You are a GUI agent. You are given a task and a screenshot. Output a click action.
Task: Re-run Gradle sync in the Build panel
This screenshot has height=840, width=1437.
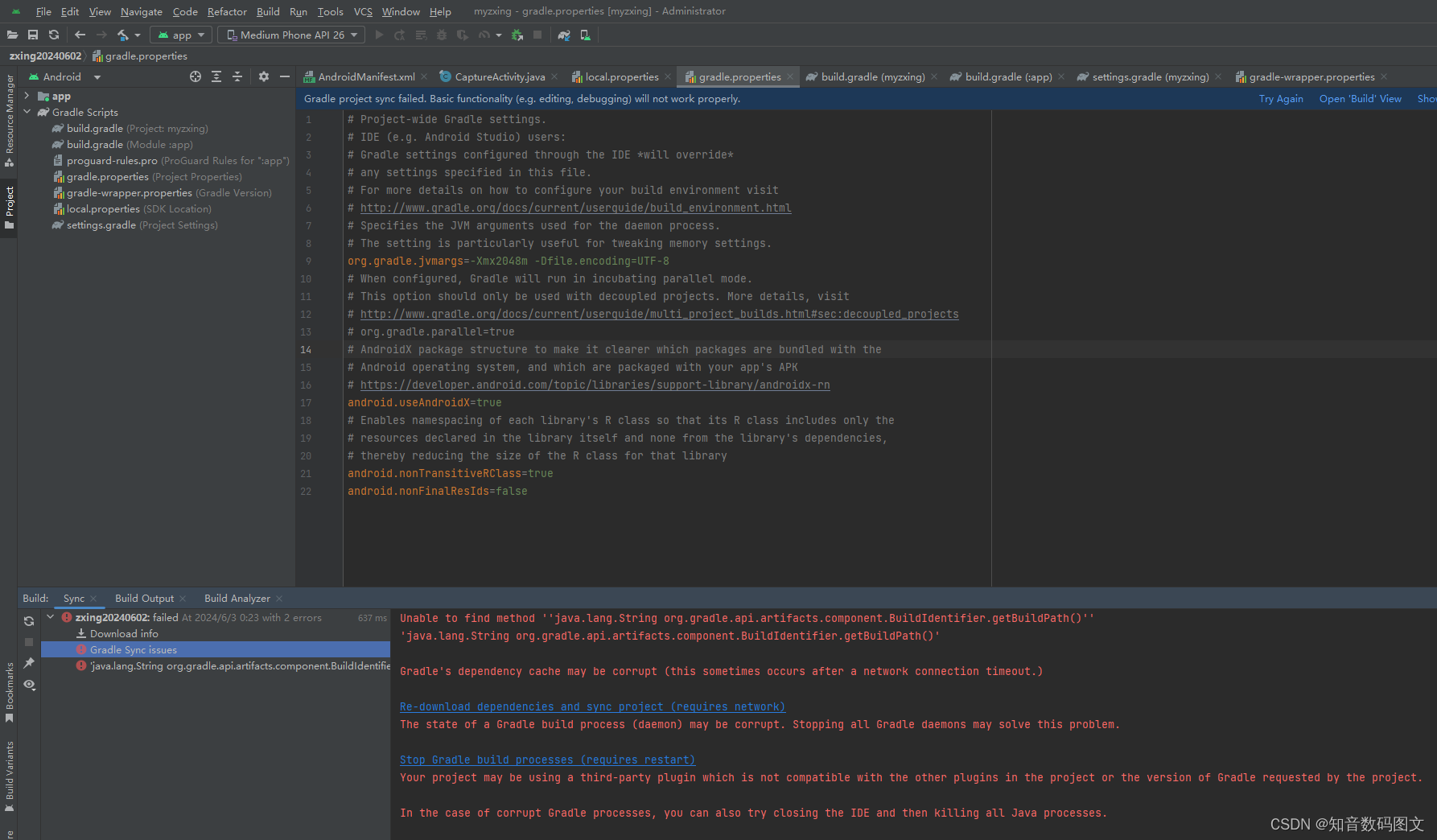click(x=29, y=621)
